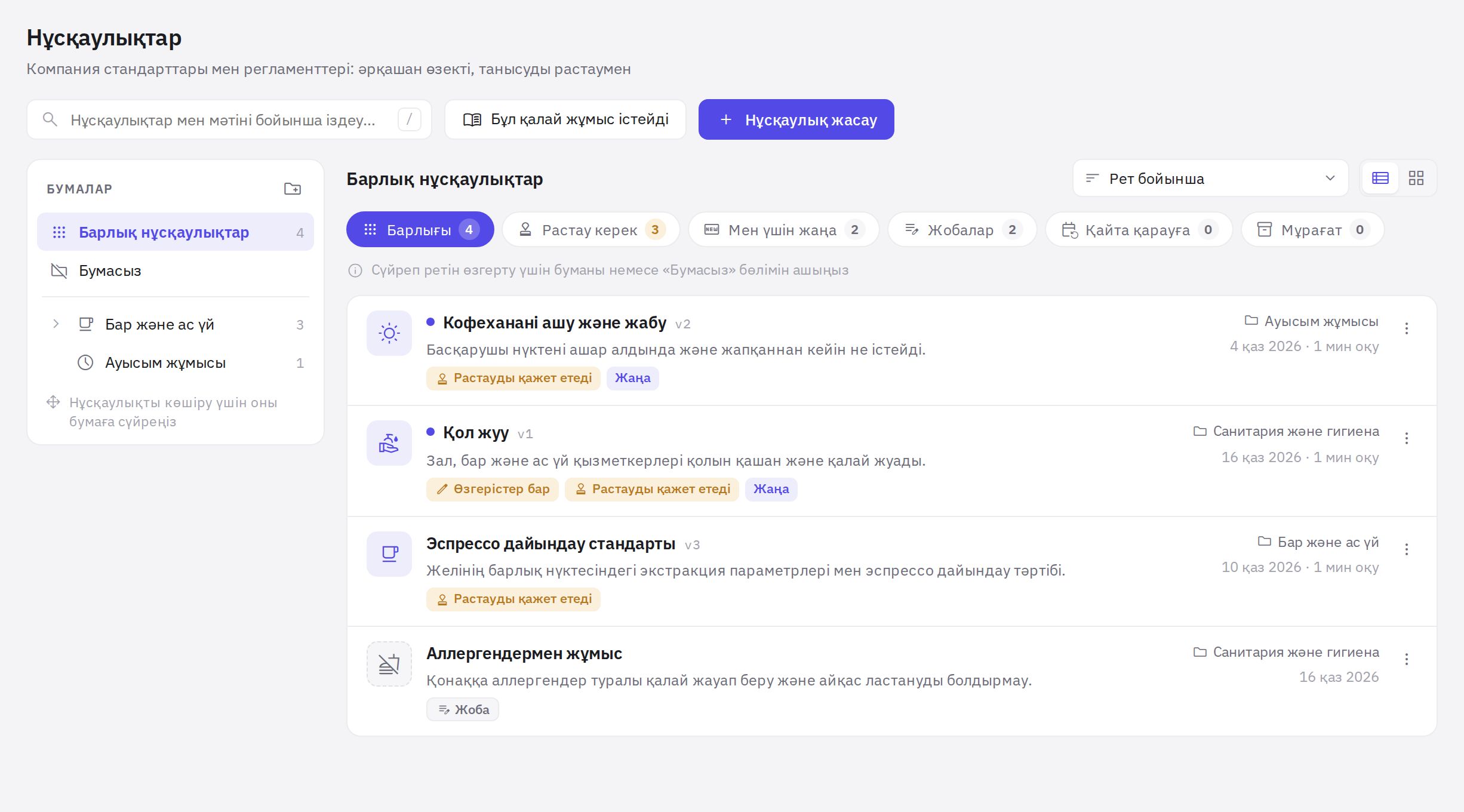Switch to grid view layout
Viewport: 1464px width, 812px height.
1416,178
